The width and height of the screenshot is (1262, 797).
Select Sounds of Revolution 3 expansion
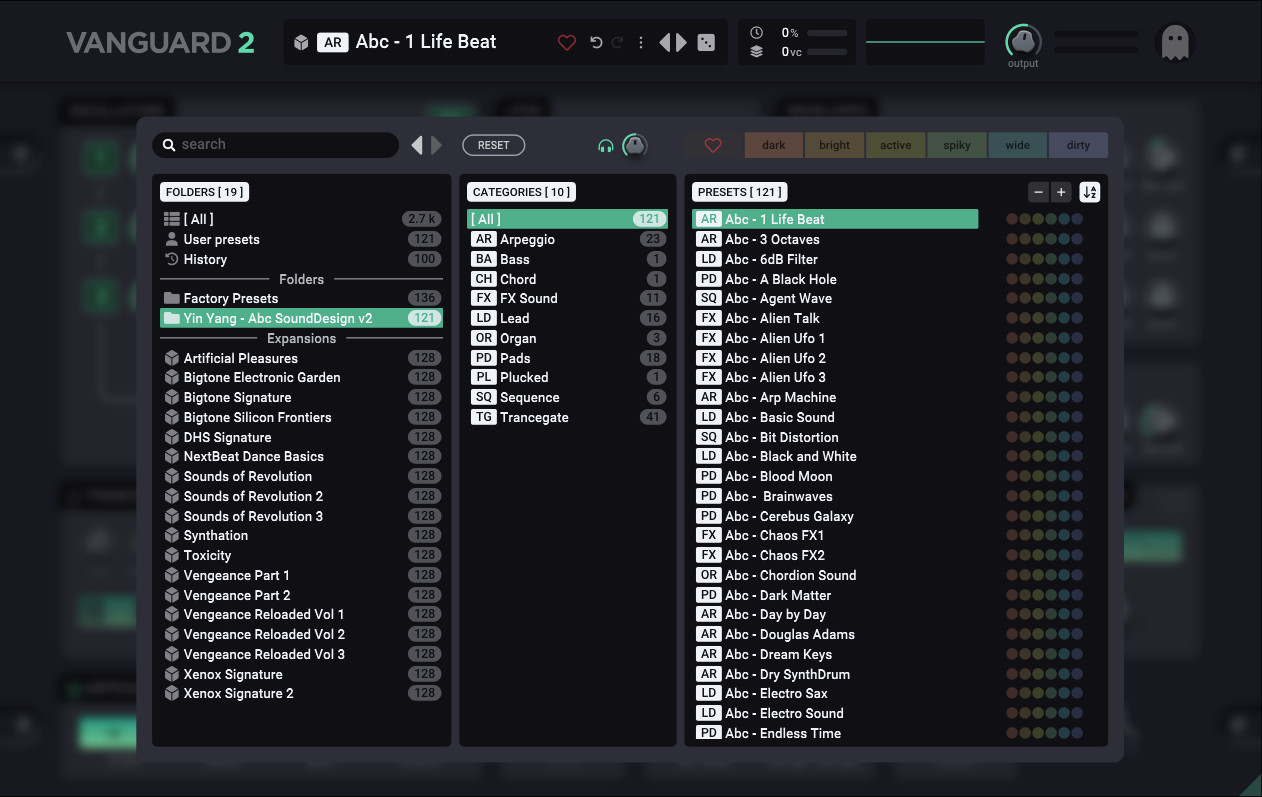(x=301, y=516)
